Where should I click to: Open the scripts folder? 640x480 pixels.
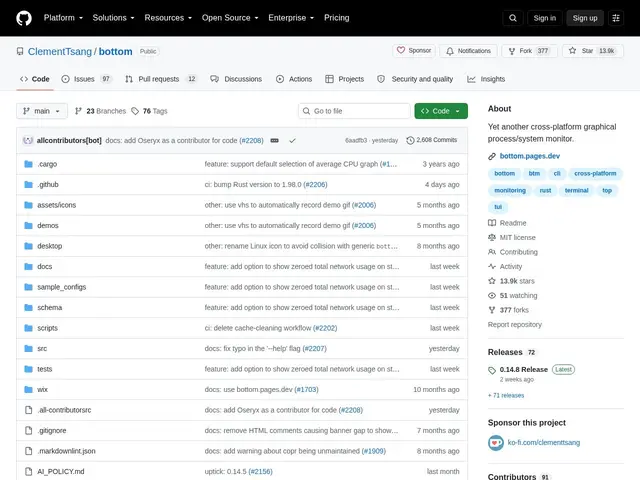(47, 328)
